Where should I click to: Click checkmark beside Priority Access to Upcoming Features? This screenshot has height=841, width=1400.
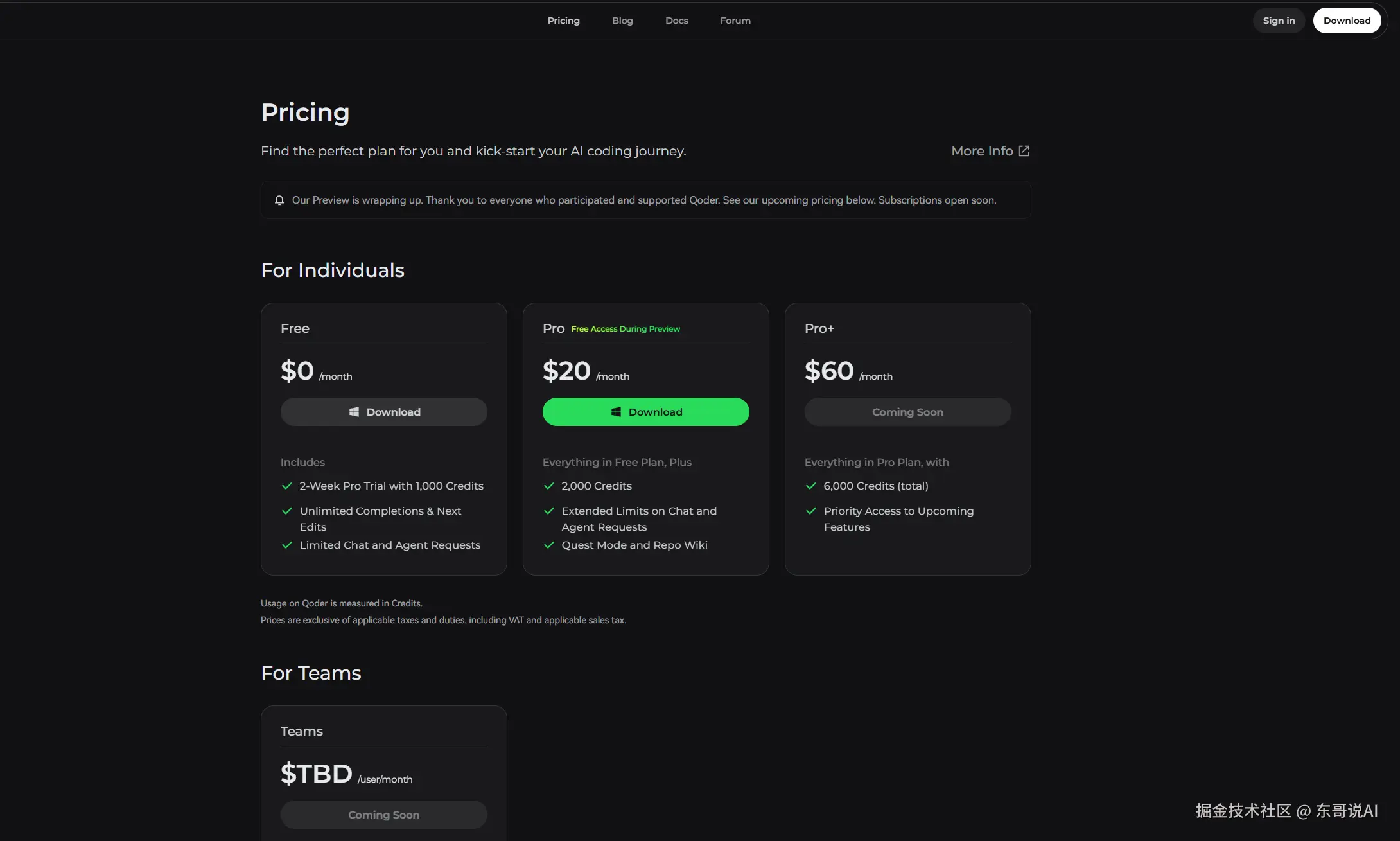[x=811, y=511]
